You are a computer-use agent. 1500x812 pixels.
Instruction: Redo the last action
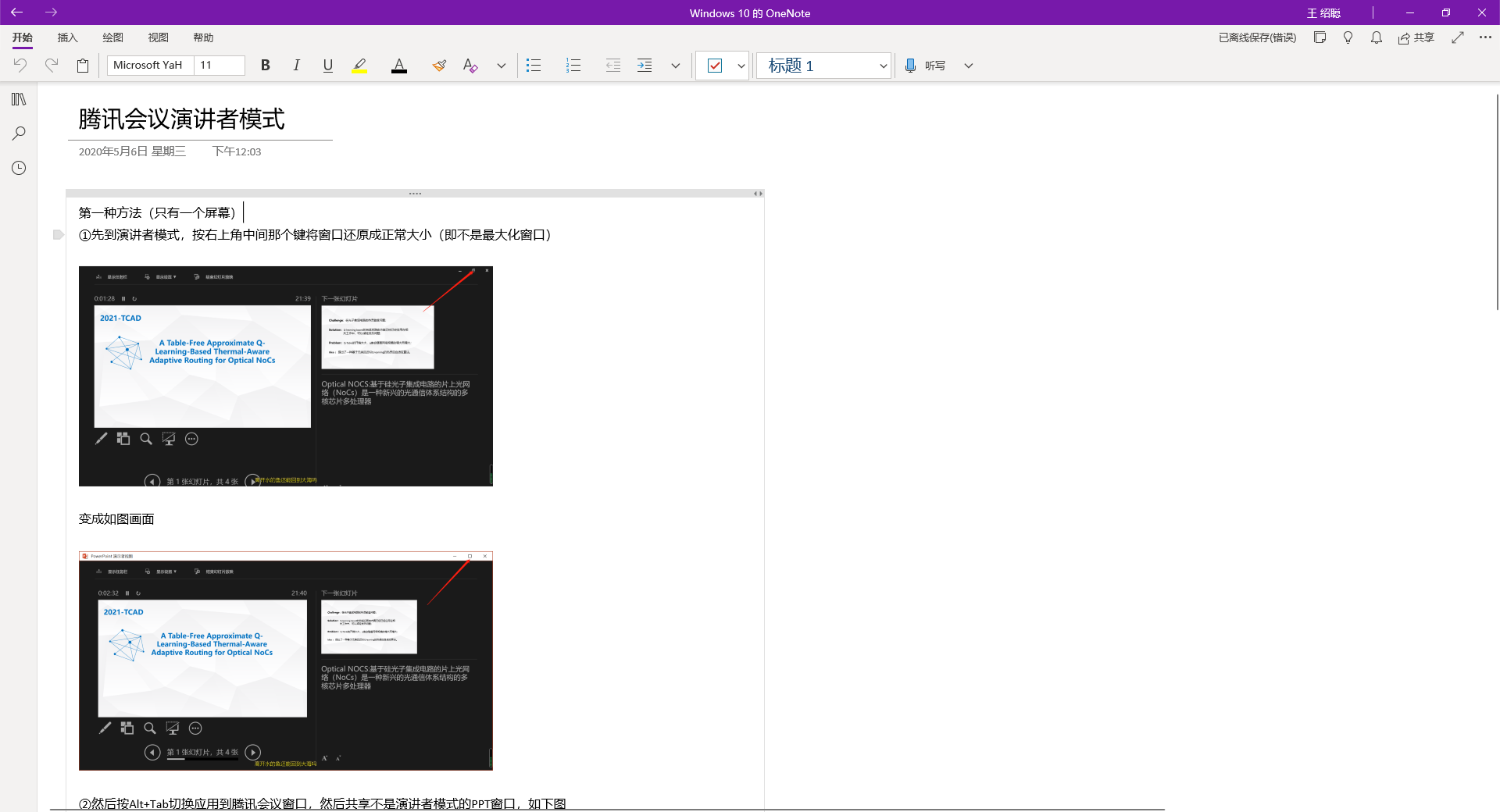pyautogui.click(x=52, y=66)
